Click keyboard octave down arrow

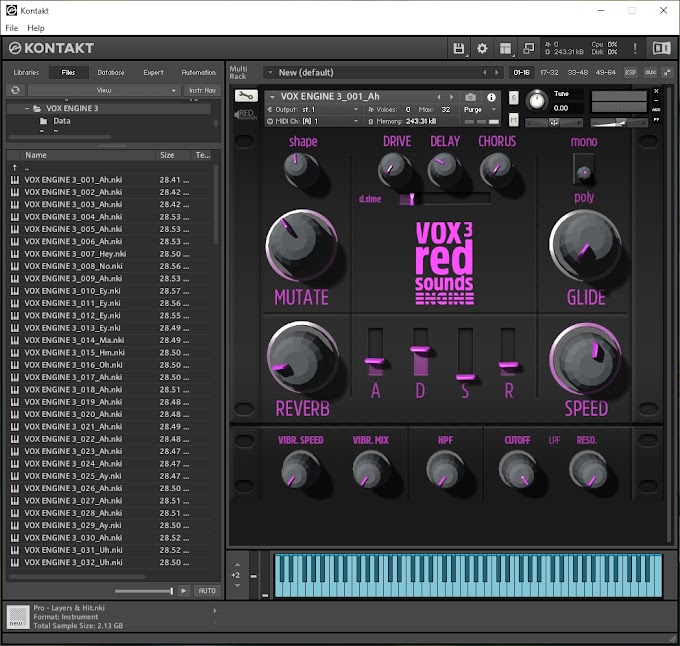click(x=237, y=585)
